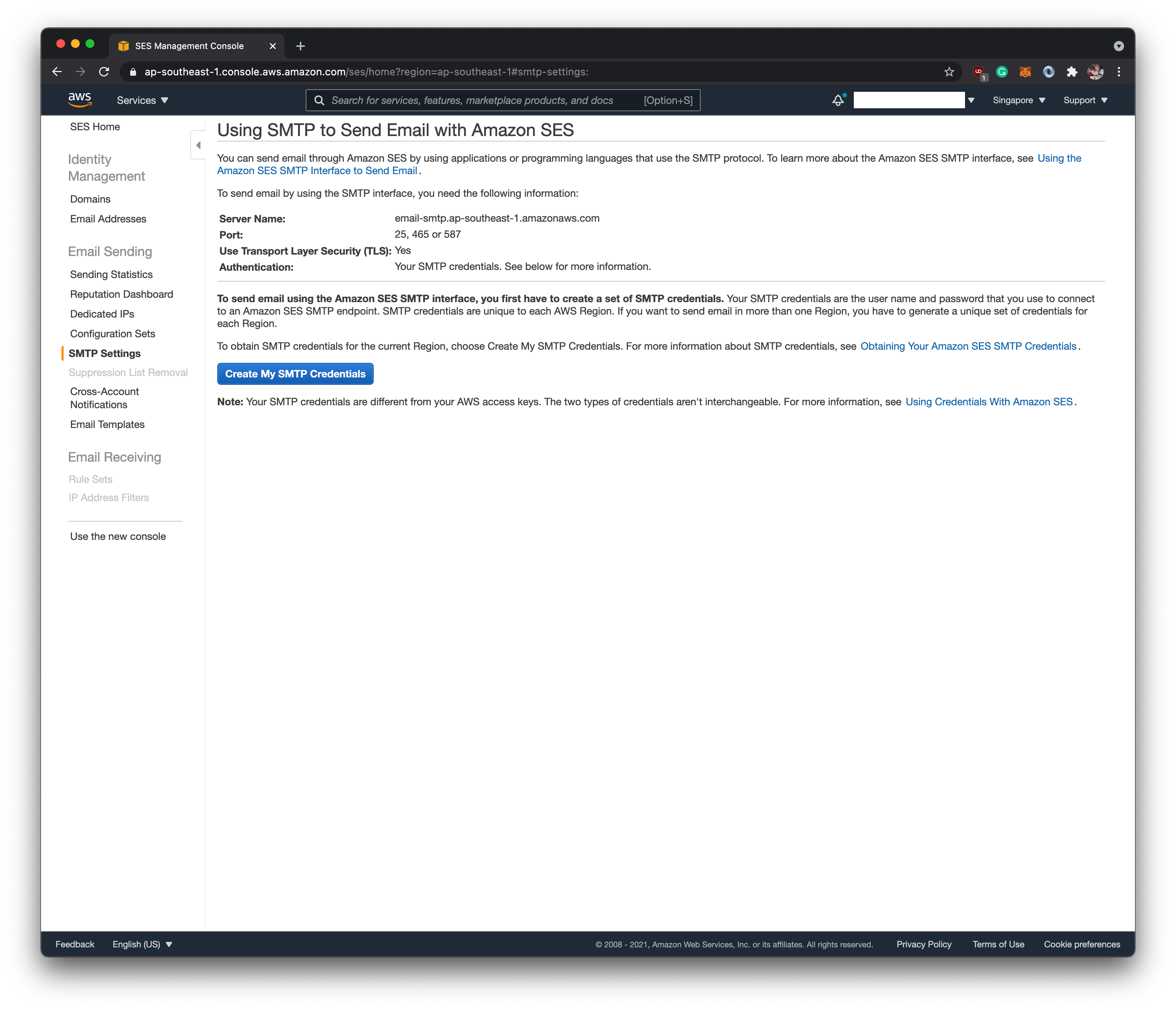Viewport: 1176px width, 1011px height.
Task: Click Use the new console
Action: [118, 537]
